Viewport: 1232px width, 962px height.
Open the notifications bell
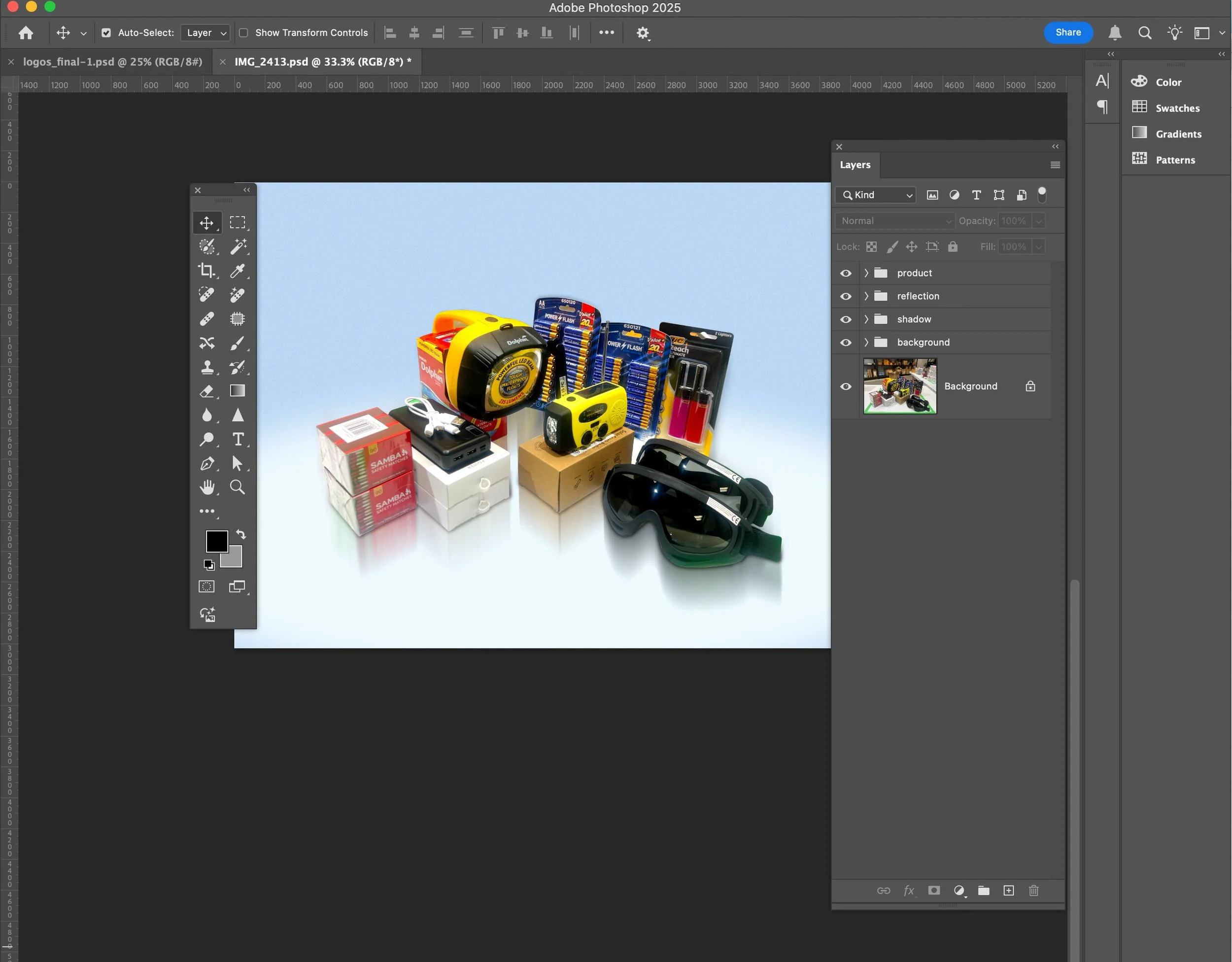coord(1115,33)
